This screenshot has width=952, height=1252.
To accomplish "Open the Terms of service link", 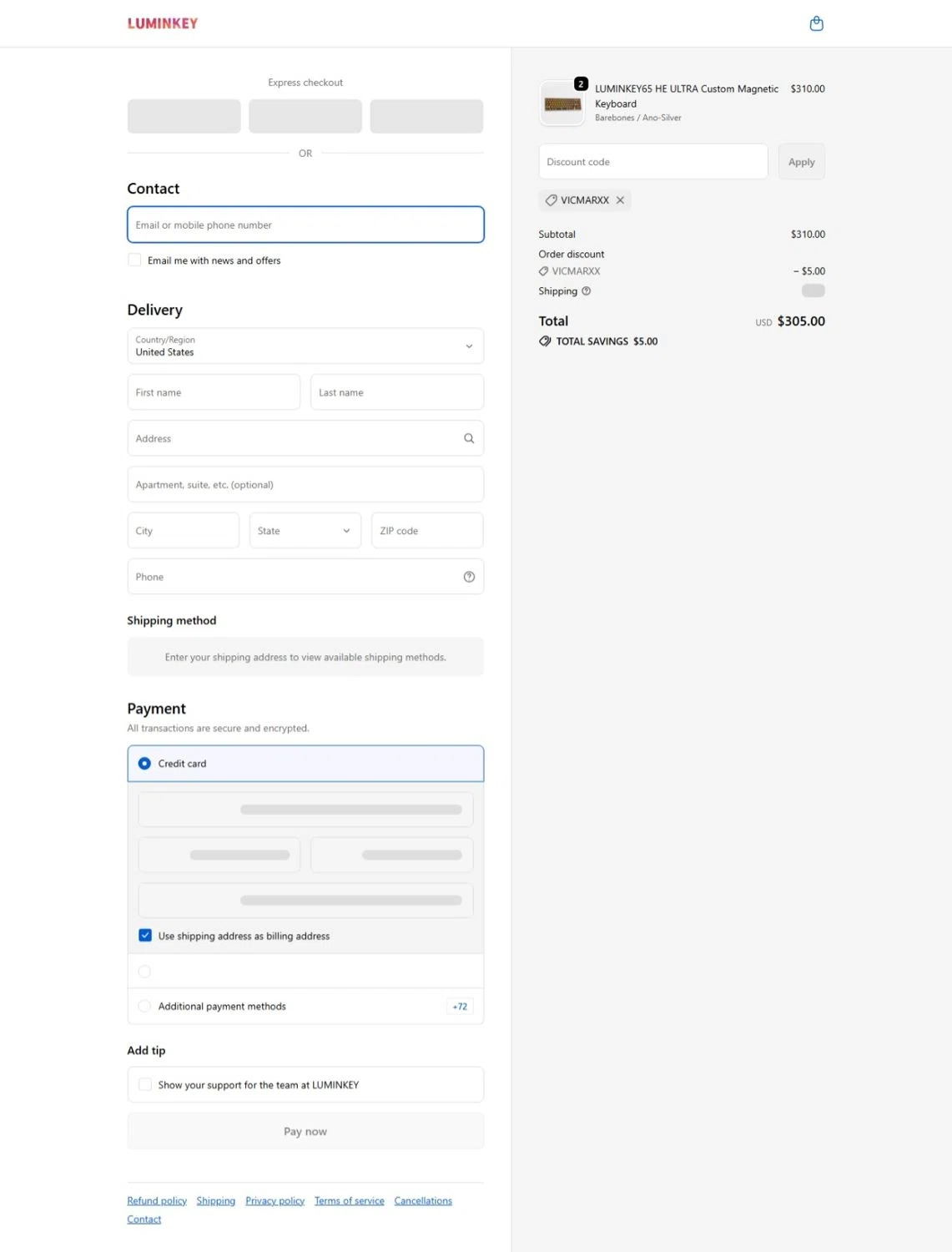I will pos(350,1201).
